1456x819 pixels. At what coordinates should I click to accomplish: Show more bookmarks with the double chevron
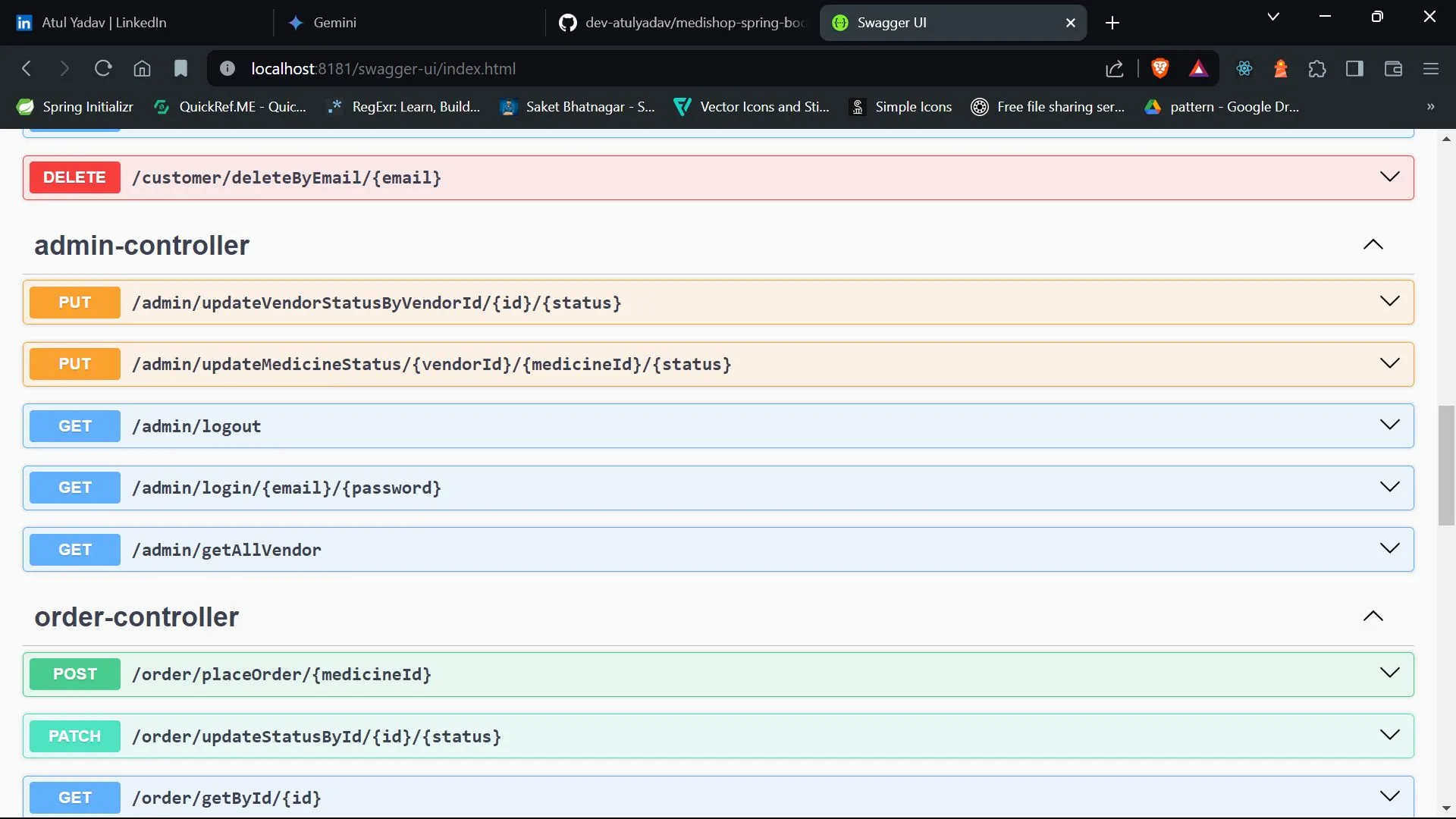[x=1431, y=107]
